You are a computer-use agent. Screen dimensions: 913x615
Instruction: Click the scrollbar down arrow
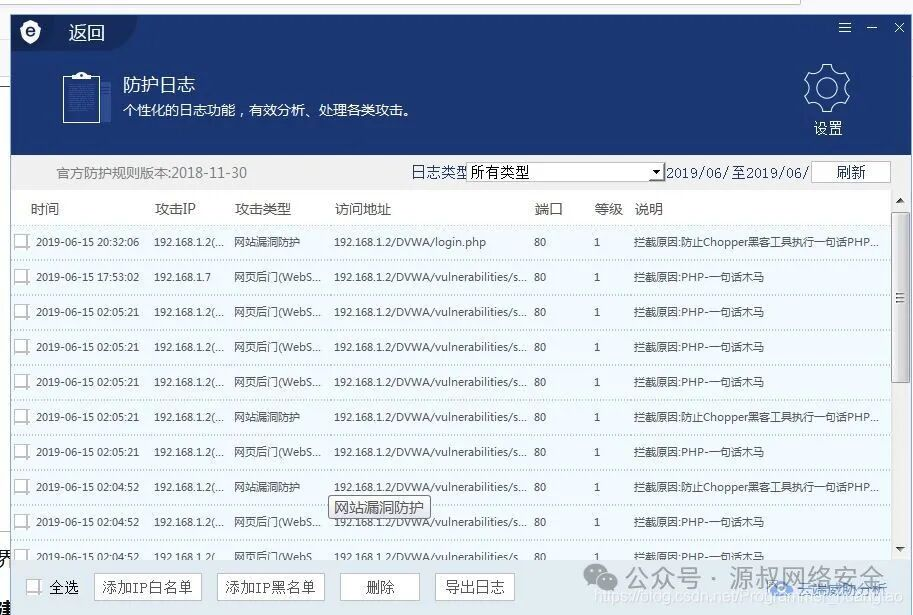pos(900,549)
